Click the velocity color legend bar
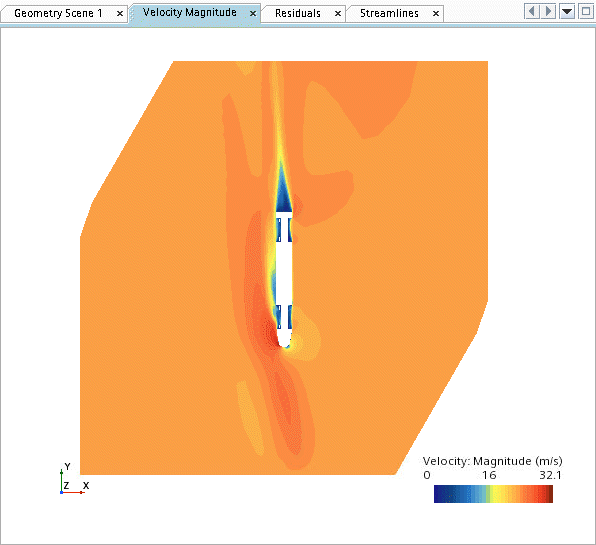The image size is (596, 545). pos(493,494)
